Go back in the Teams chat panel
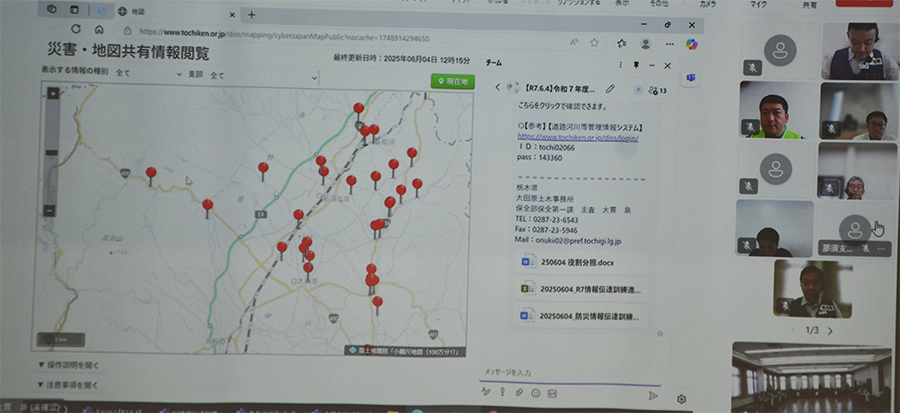Image resolution: width=900 pixels, height=413 pixels. (x=498, y=88)
